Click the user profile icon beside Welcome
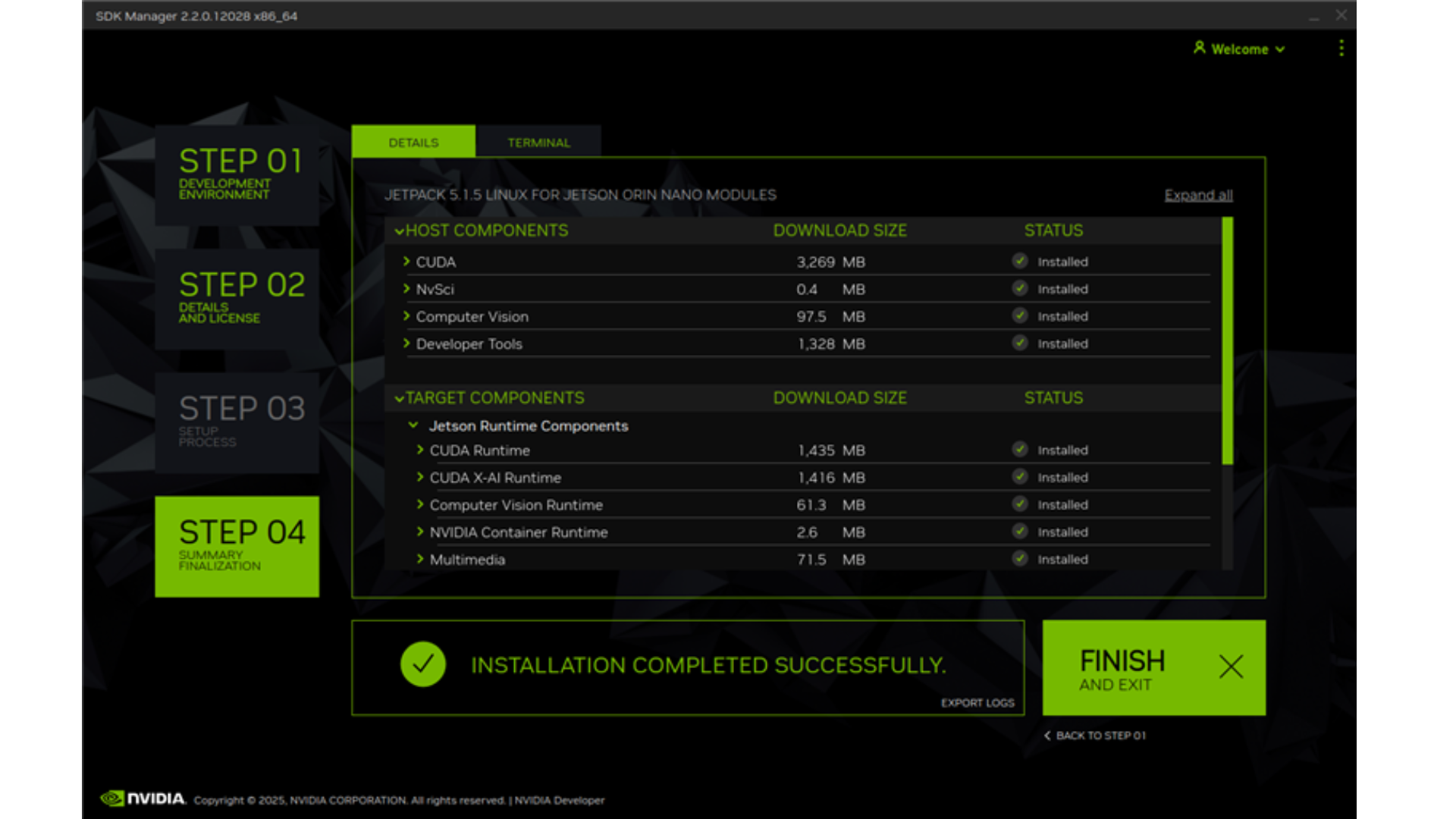 click(1199, 48)
